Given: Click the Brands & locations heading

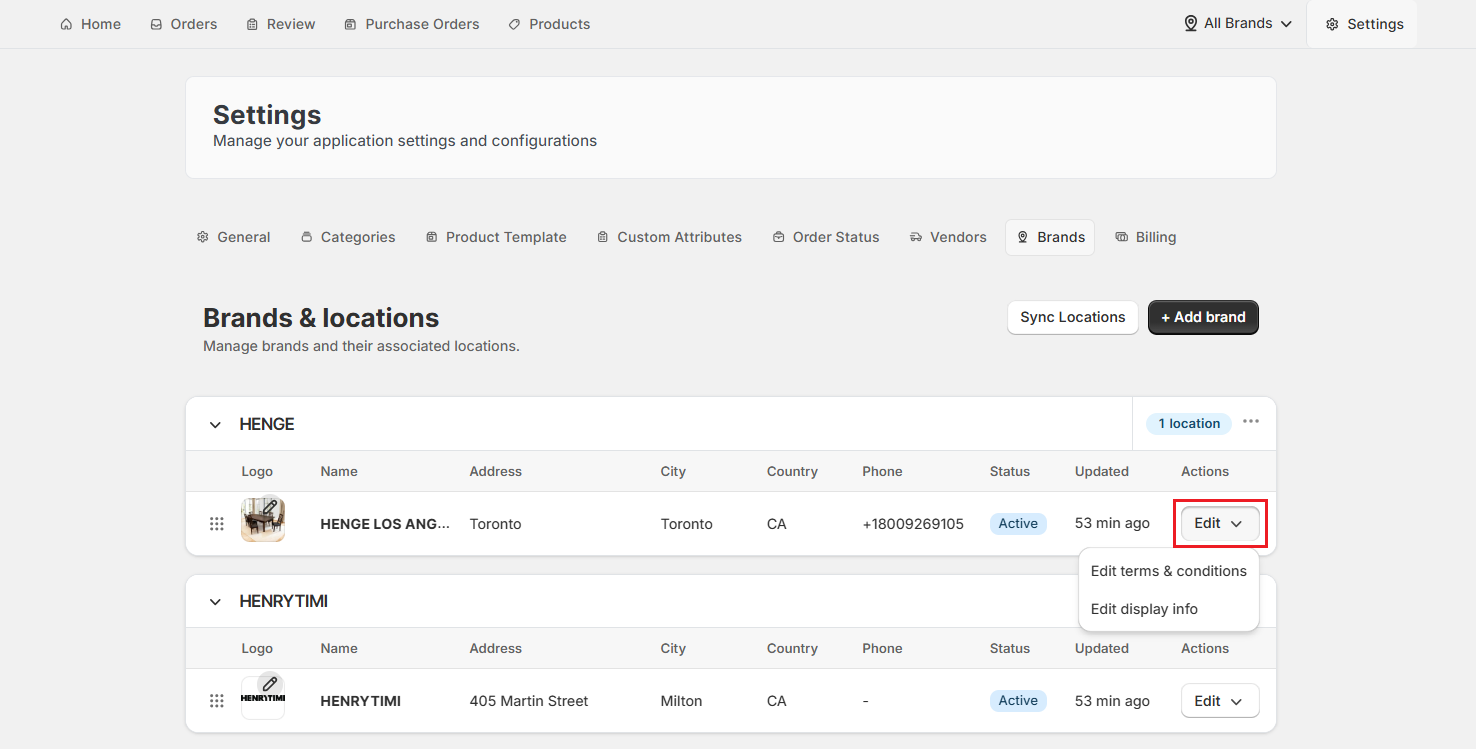Looking at the screenshot, I should [321, 318].
